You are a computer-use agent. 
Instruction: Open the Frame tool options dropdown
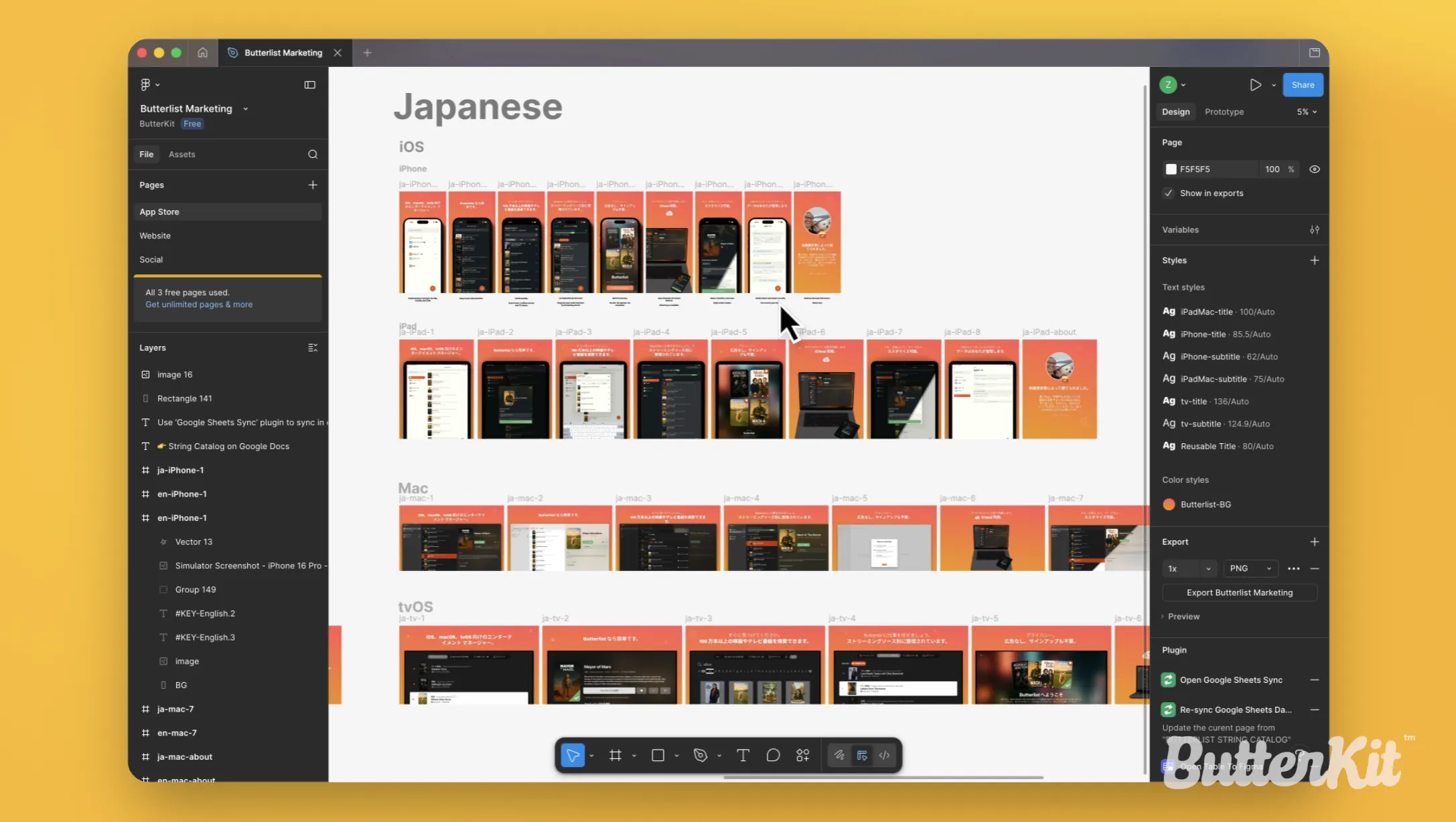click(634, 756)
